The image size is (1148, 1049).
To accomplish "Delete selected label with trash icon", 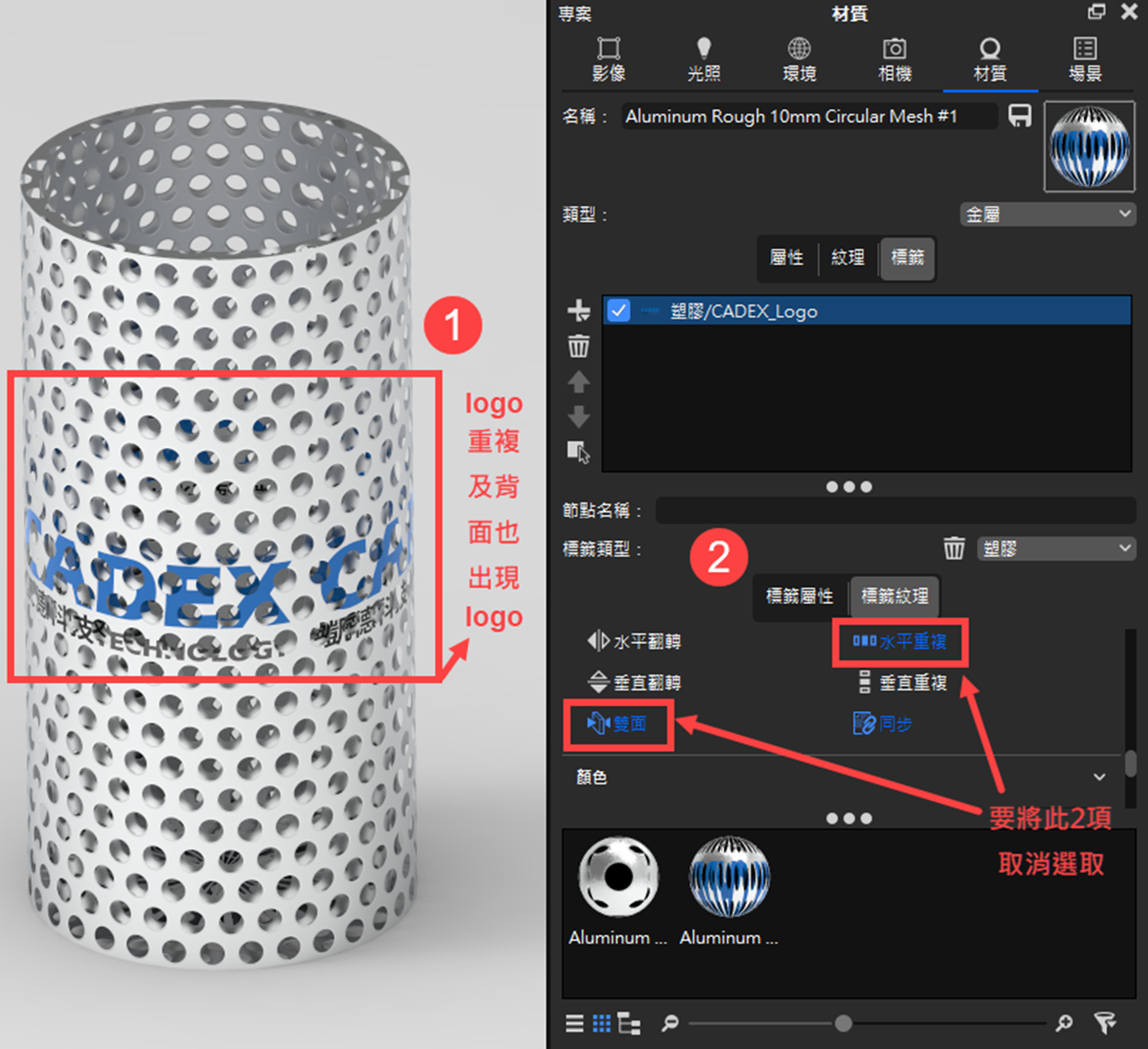I will tap(579, 346).
